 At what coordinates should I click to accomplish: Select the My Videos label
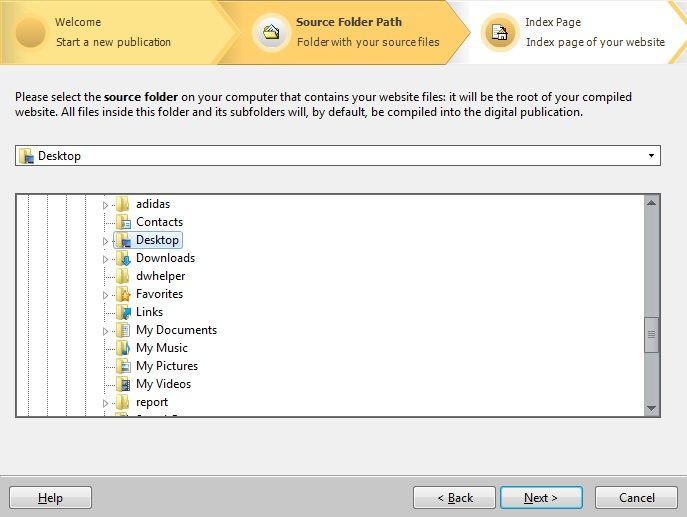[163, 384]
